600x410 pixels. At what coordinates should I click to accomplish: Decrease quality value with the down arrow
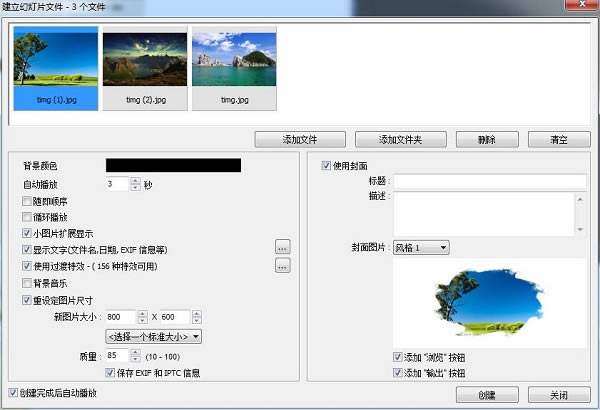(x=135, y=359)
